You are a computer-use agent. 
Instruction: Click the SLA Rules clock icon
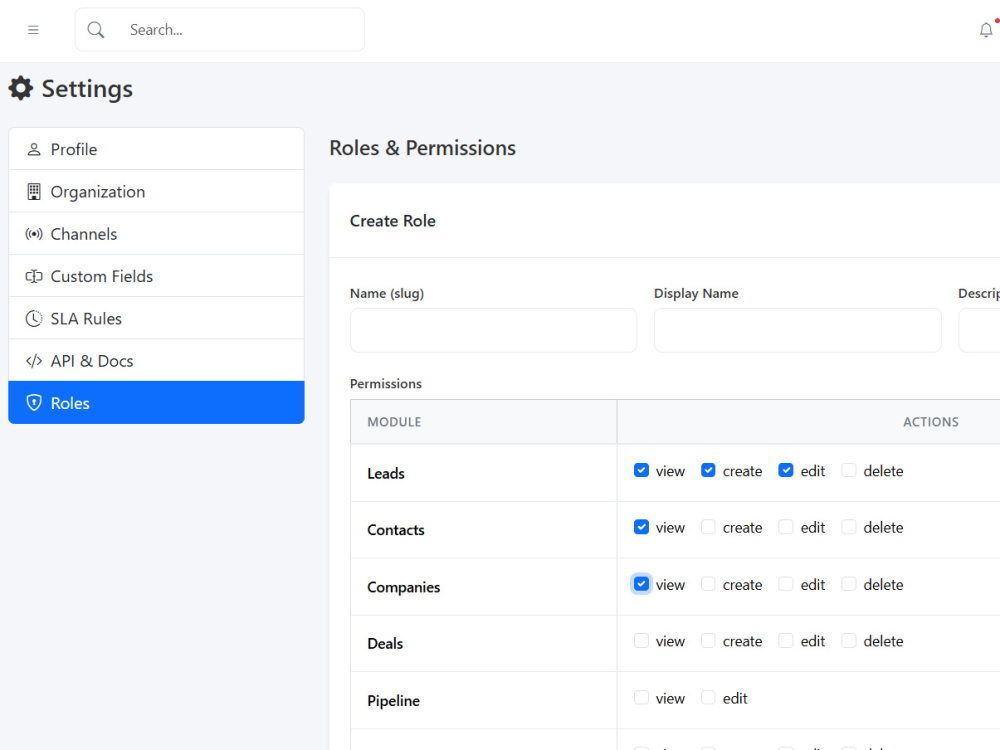pyautogui.click(x=34, y=318)
